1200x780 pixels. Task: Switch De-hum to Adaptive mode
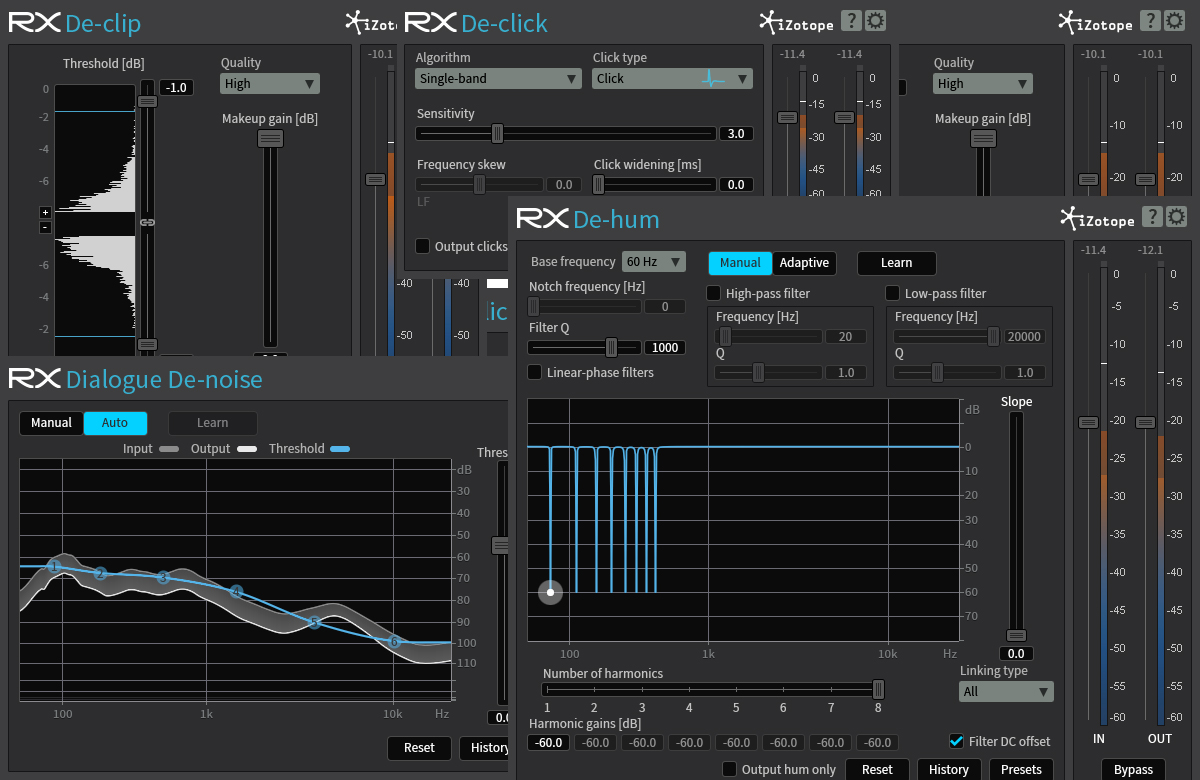pos(804,263)
